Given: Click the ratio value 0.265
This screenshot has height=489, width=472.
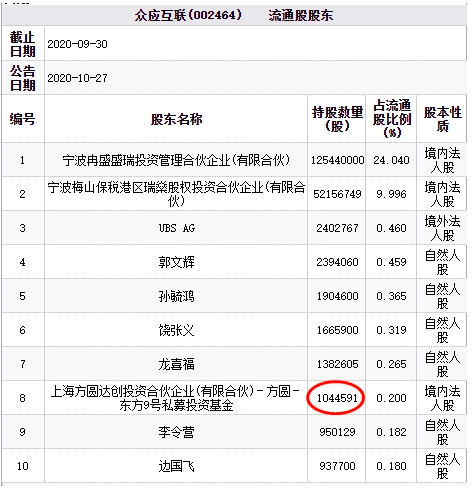Looking at the screenshot, I should click(391, 364).
